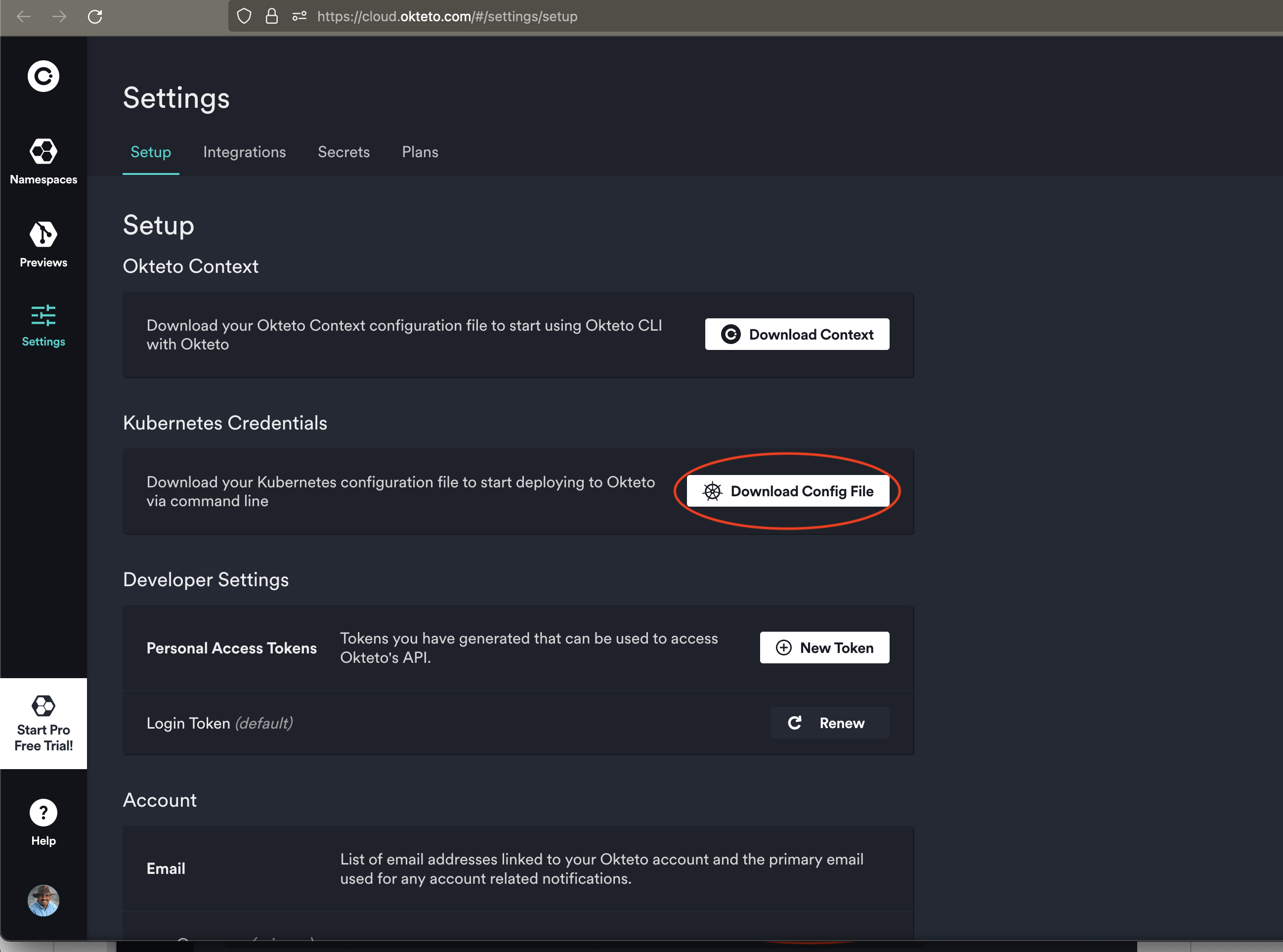Renew the default Login Token

click(x=829, y=723)
